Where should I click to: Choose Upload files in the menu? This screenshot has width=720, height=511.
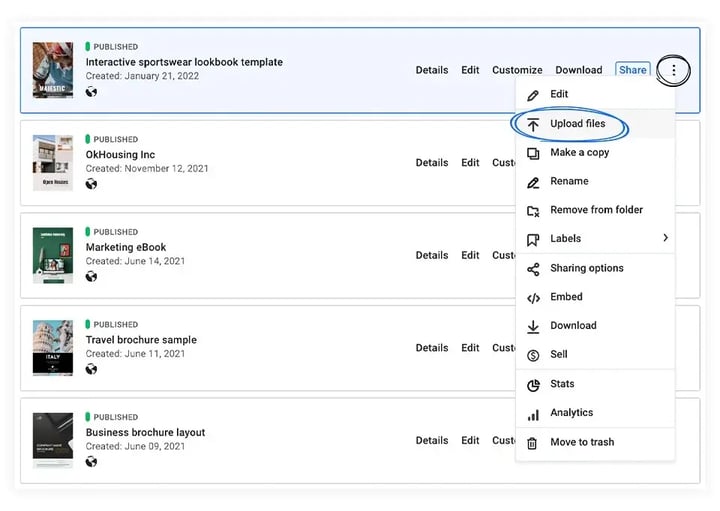click(595, 124)
